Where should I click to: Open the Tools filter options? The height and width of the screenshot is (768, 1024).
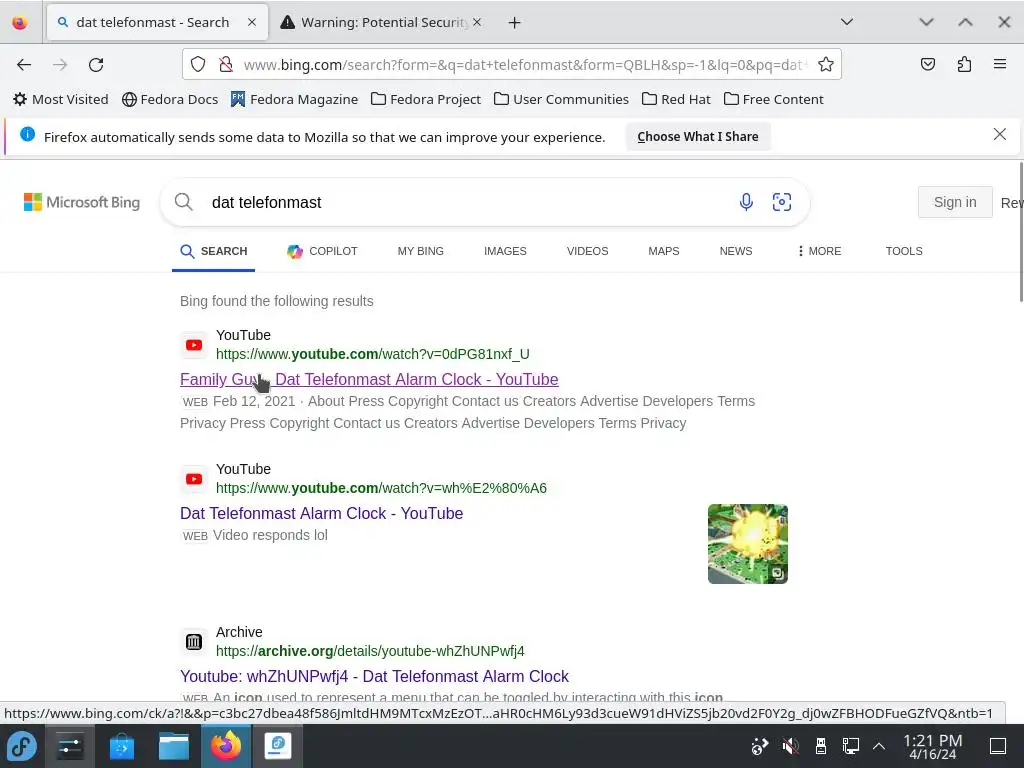pos(904,251)
